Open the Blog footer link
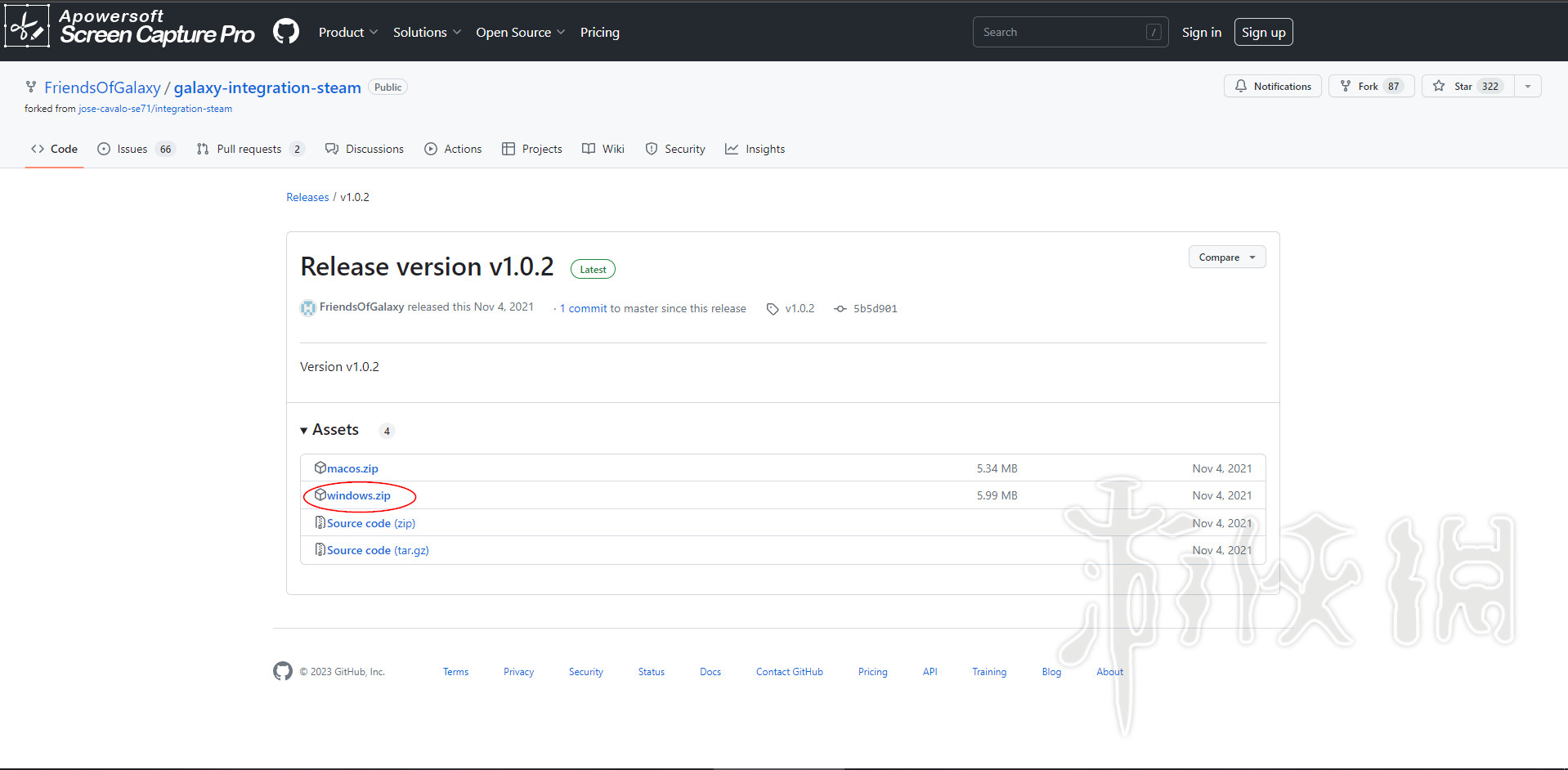The height and width of the screenshot is (770, 1568). [x=1051, y=672]
